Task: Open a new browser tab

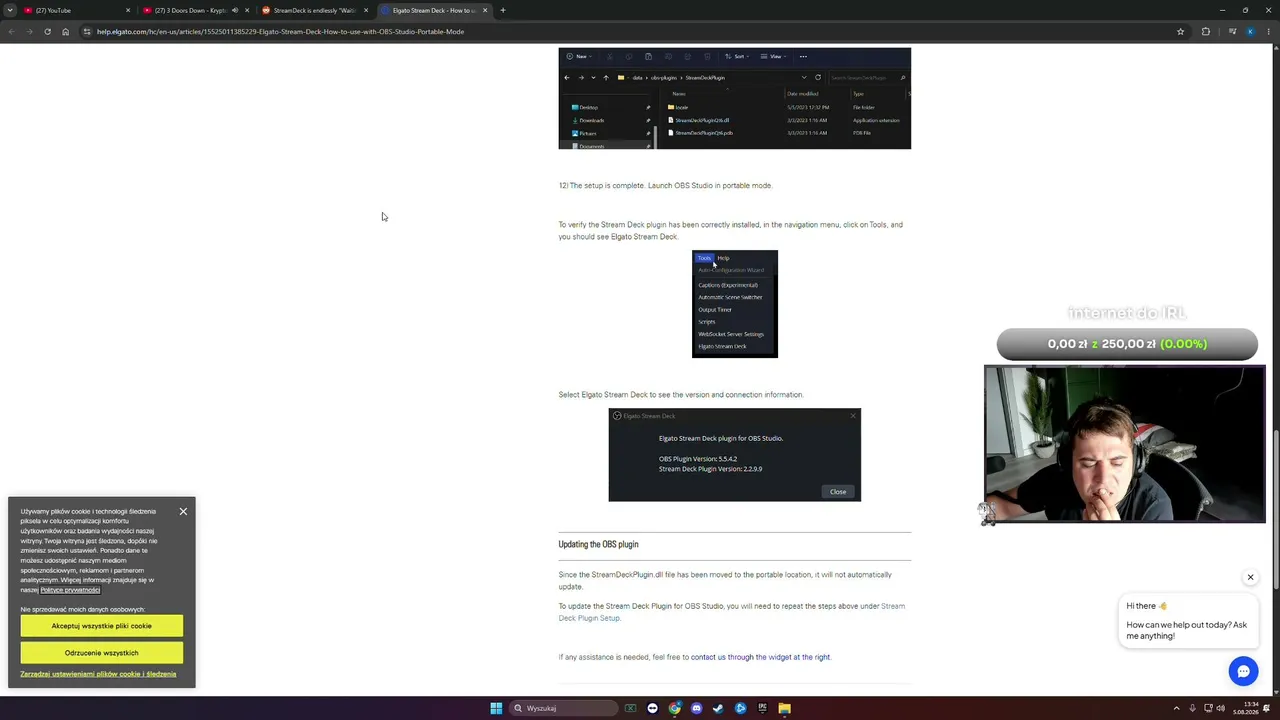Action: point(503,10)
